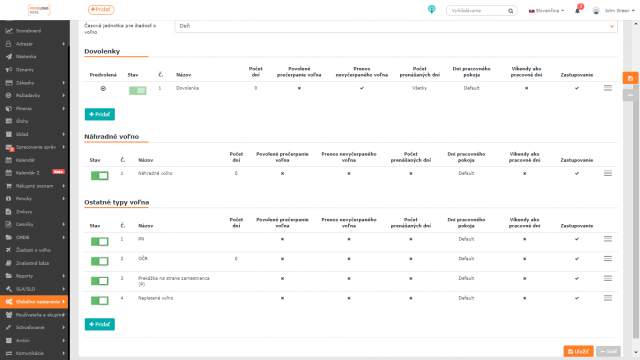
Task: Toggle the Dovolenka status switch
Action: (138, 91)
